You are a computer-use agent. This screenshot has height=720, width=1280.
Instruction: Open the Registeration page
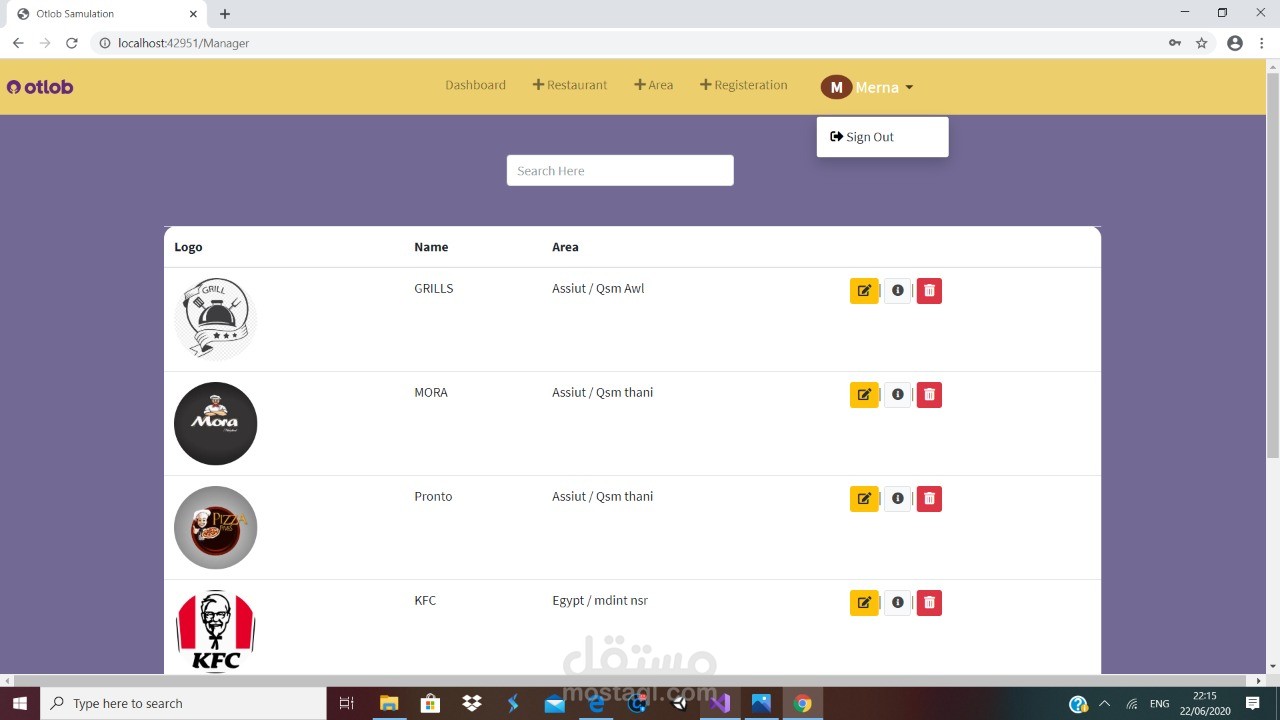(x=744, y=85)
